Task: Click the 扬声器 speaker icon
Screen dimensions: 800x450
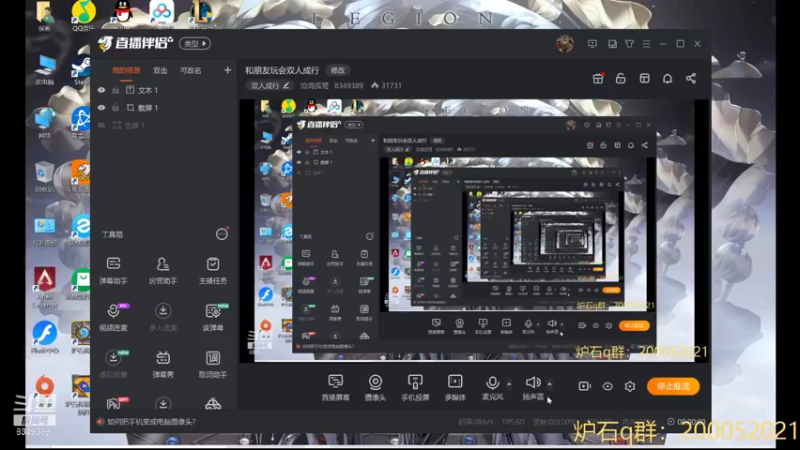Action: (x=533, y=382)
